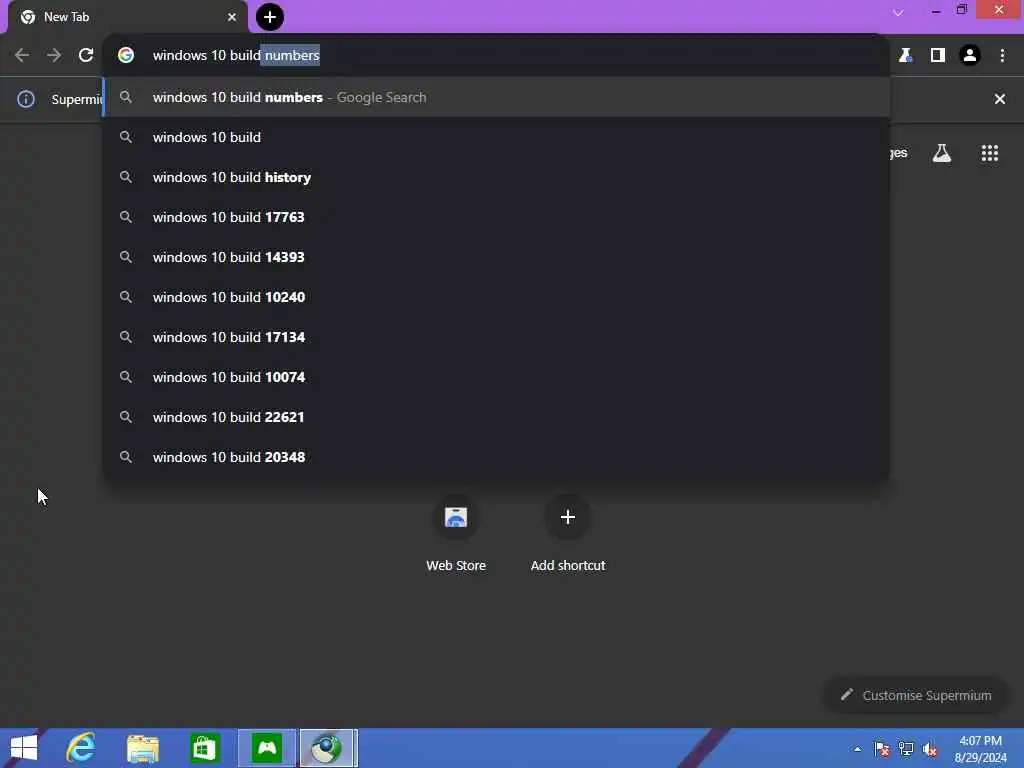Reload the current page
The image size is (1024, 768).
click(86, 56)
